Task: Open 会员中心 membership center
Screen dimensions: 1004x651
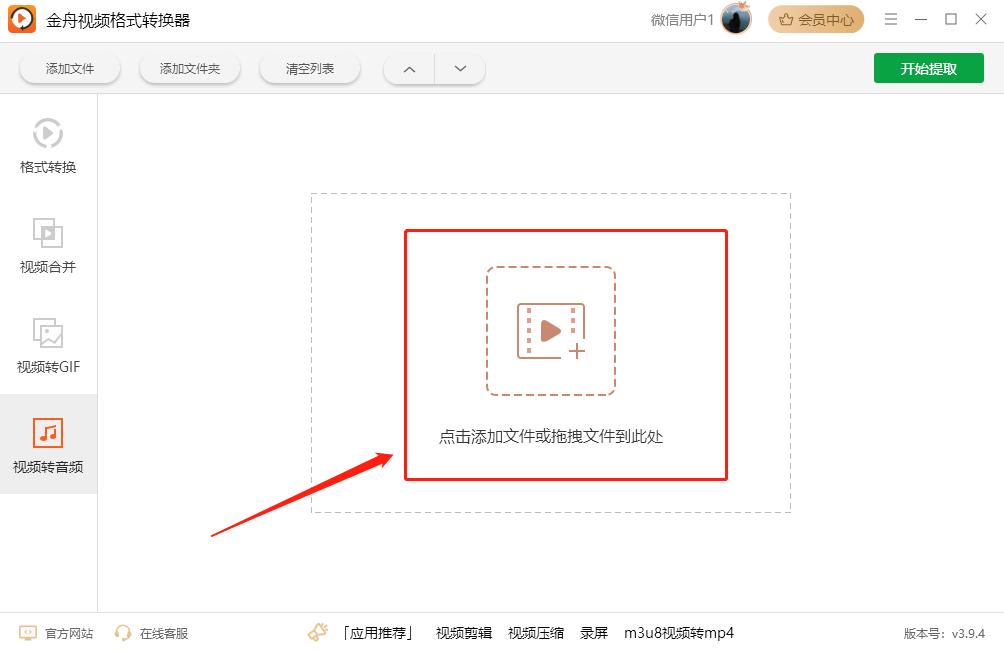Action: coord(815,19)
